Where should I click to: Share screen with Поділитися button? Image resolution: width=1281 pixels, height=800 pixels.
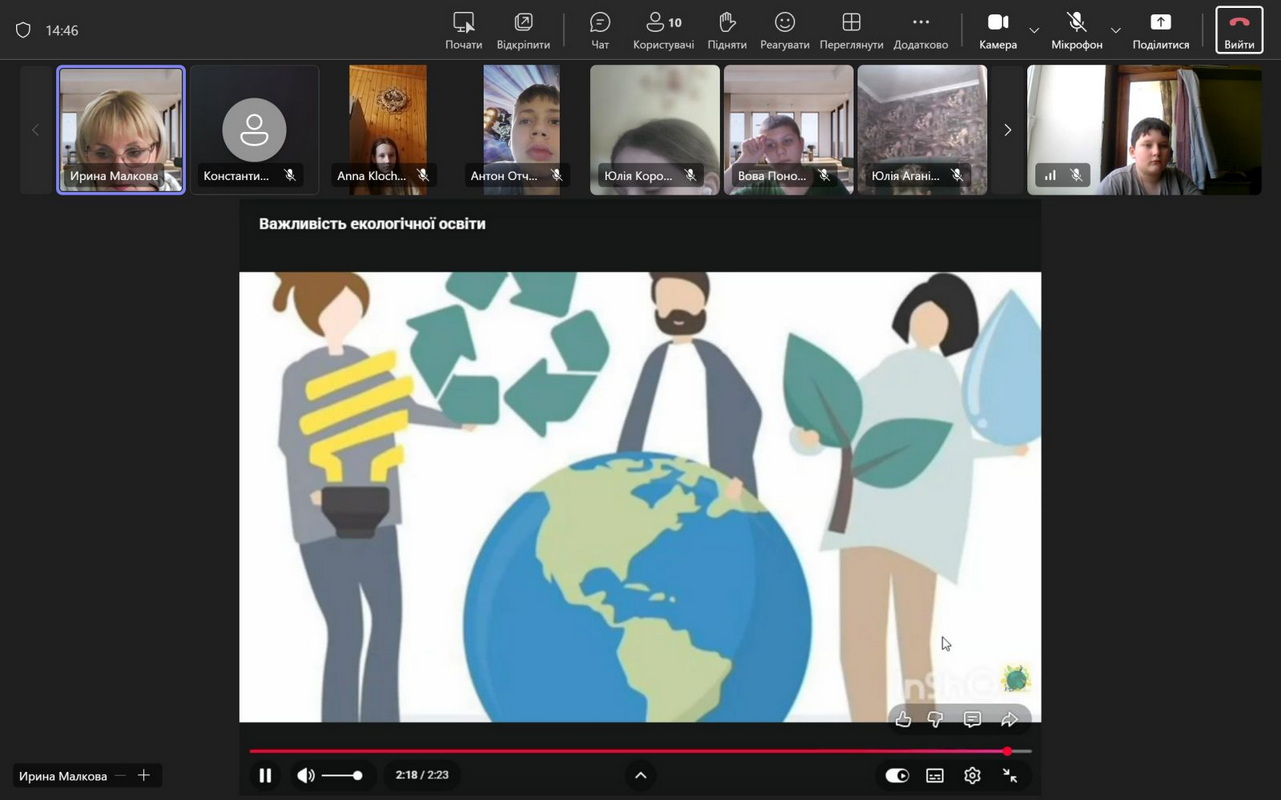point(1160,30)
